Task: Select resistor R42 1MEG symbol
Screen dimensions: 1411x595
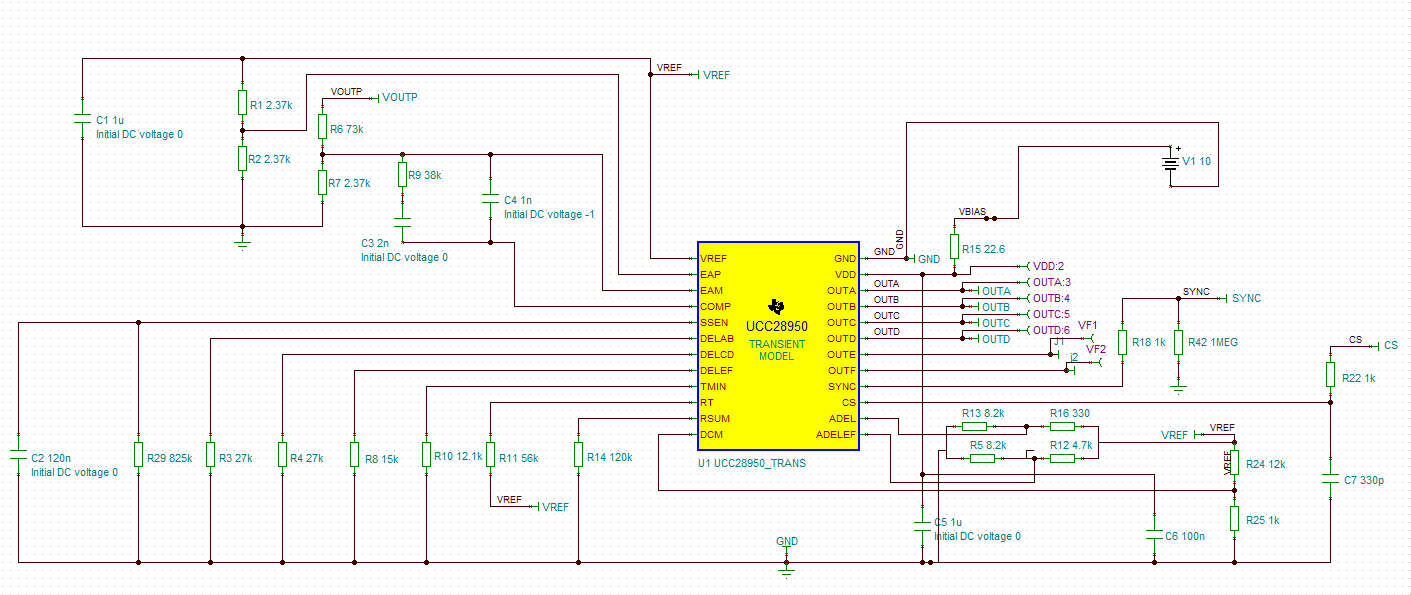Action: 1179,342
